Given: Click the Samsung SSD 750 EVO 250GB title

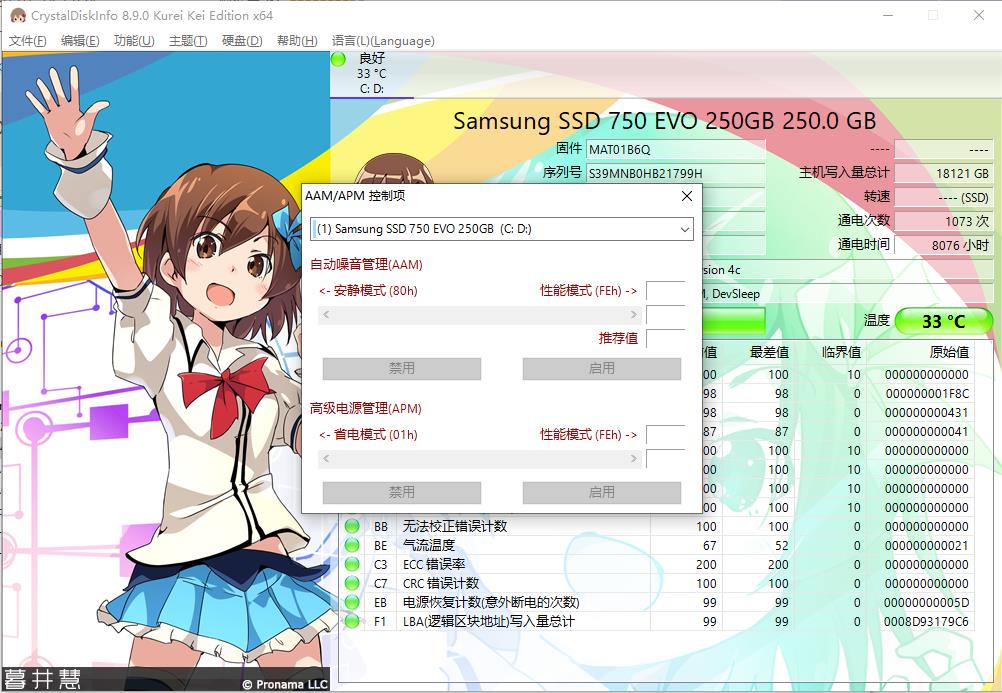Looking at the screenshot, I should coord(665,121).
